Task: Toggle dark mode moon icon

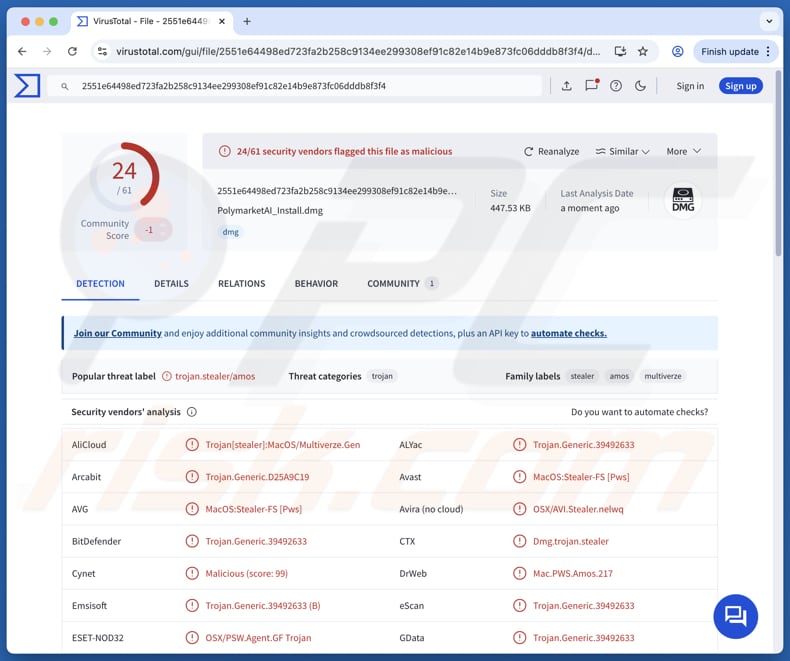Action: pyautogui.click(x=641, y=86)
